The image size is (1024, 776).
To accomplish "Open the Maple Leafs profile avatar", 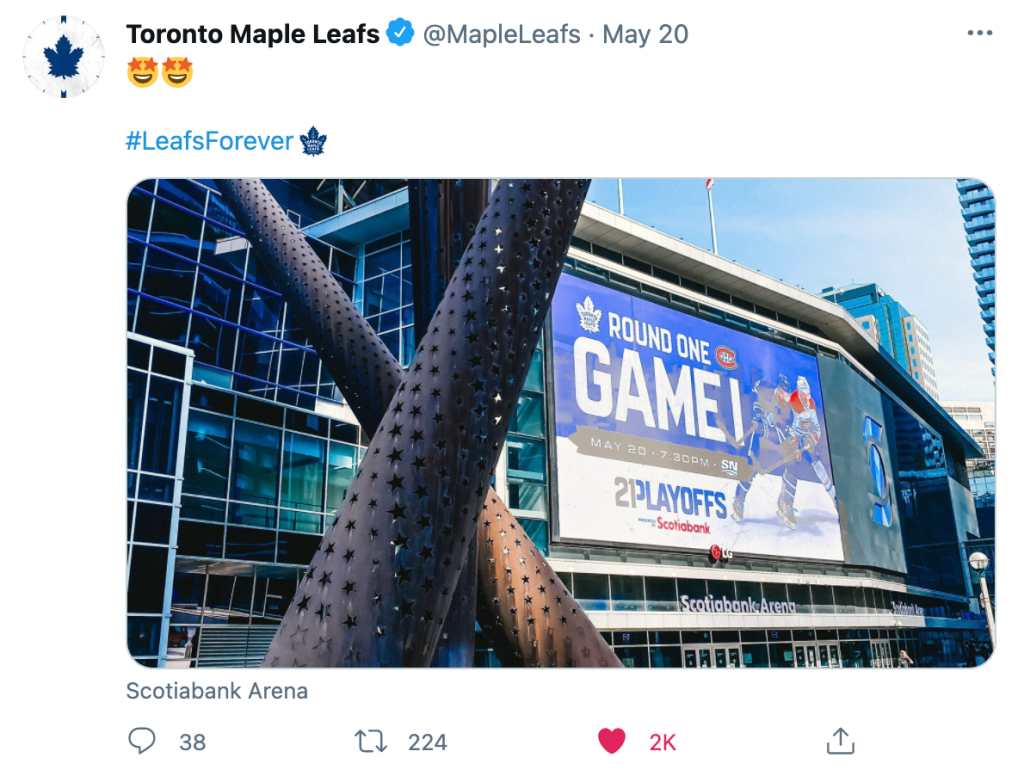I will [x=63, y=56].
